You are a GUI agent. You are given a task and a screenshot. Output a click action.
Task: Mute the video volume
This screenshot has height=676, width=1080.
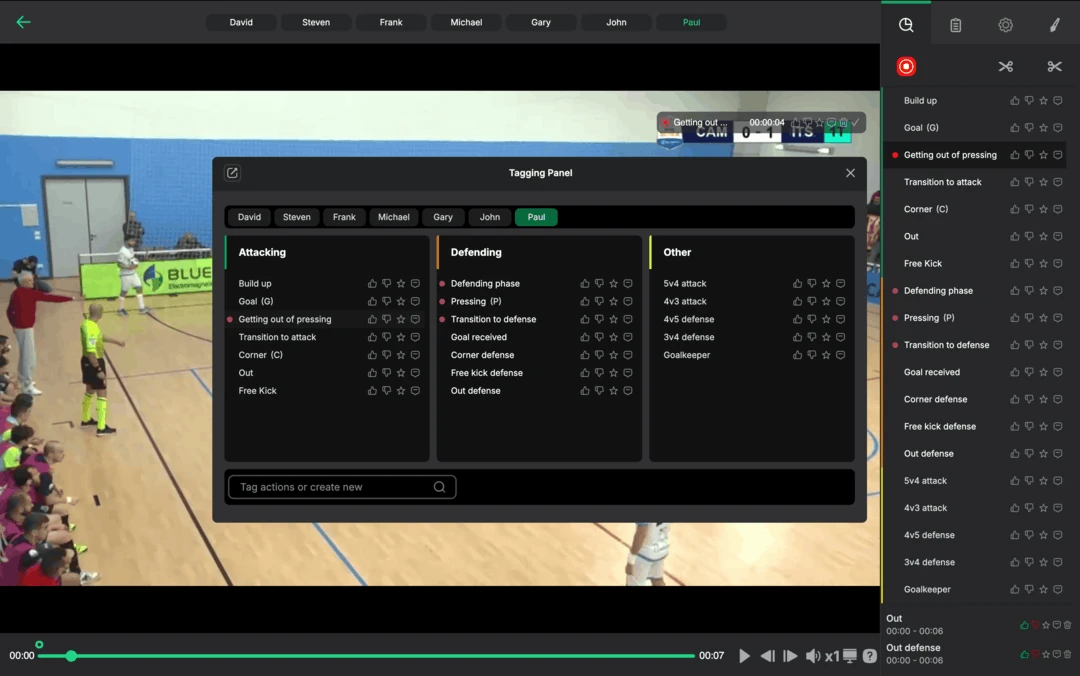813,655
